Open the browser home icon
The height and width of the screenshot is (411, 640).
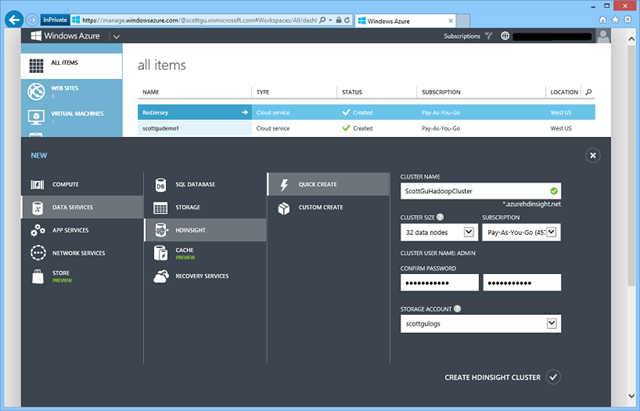coord(602,20)
